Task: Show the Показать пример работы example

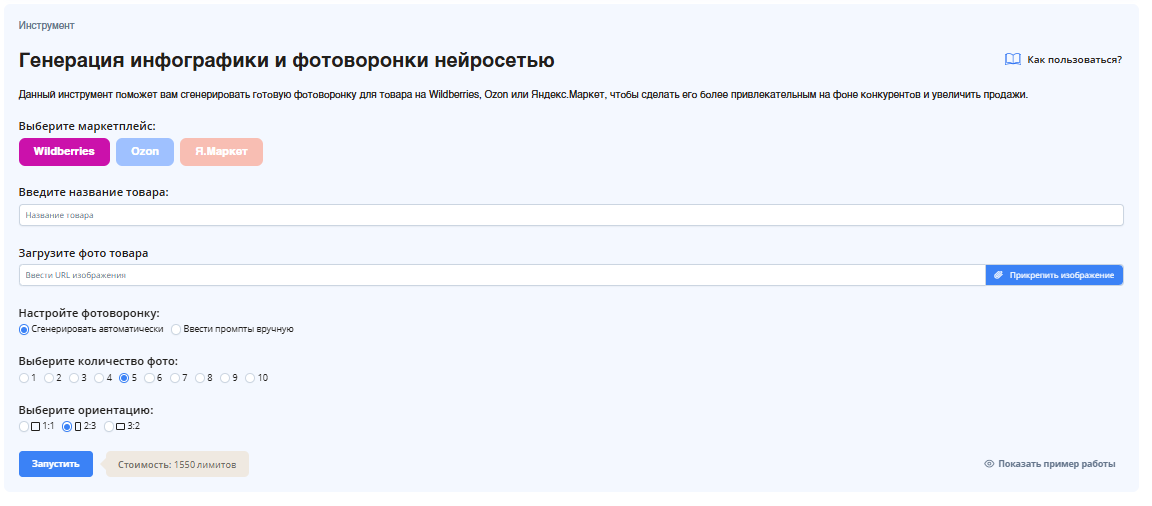Action: click(x=1056, y=464)
